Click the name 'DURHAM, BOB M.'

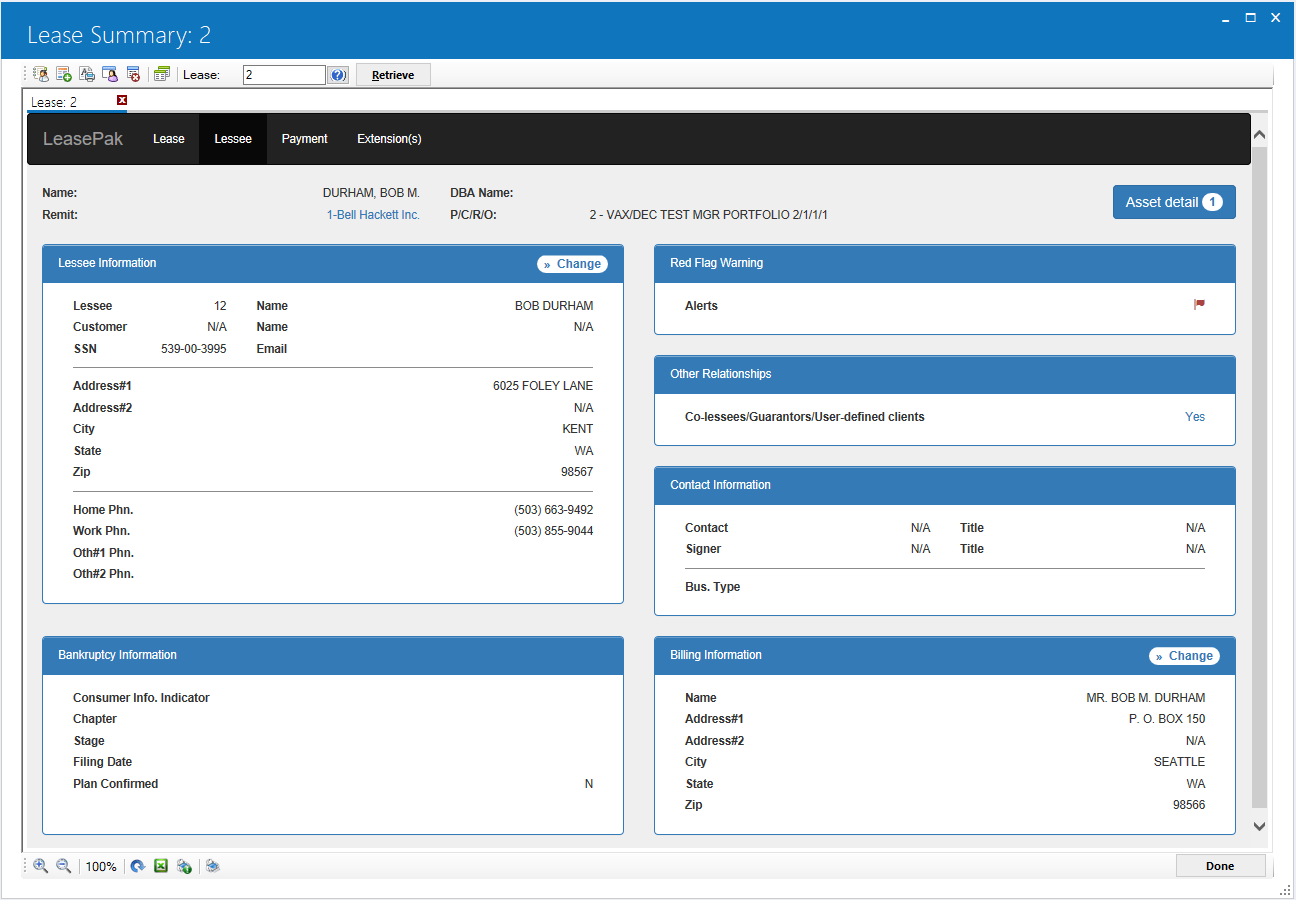pyautogui.click(x=371, y=193)
